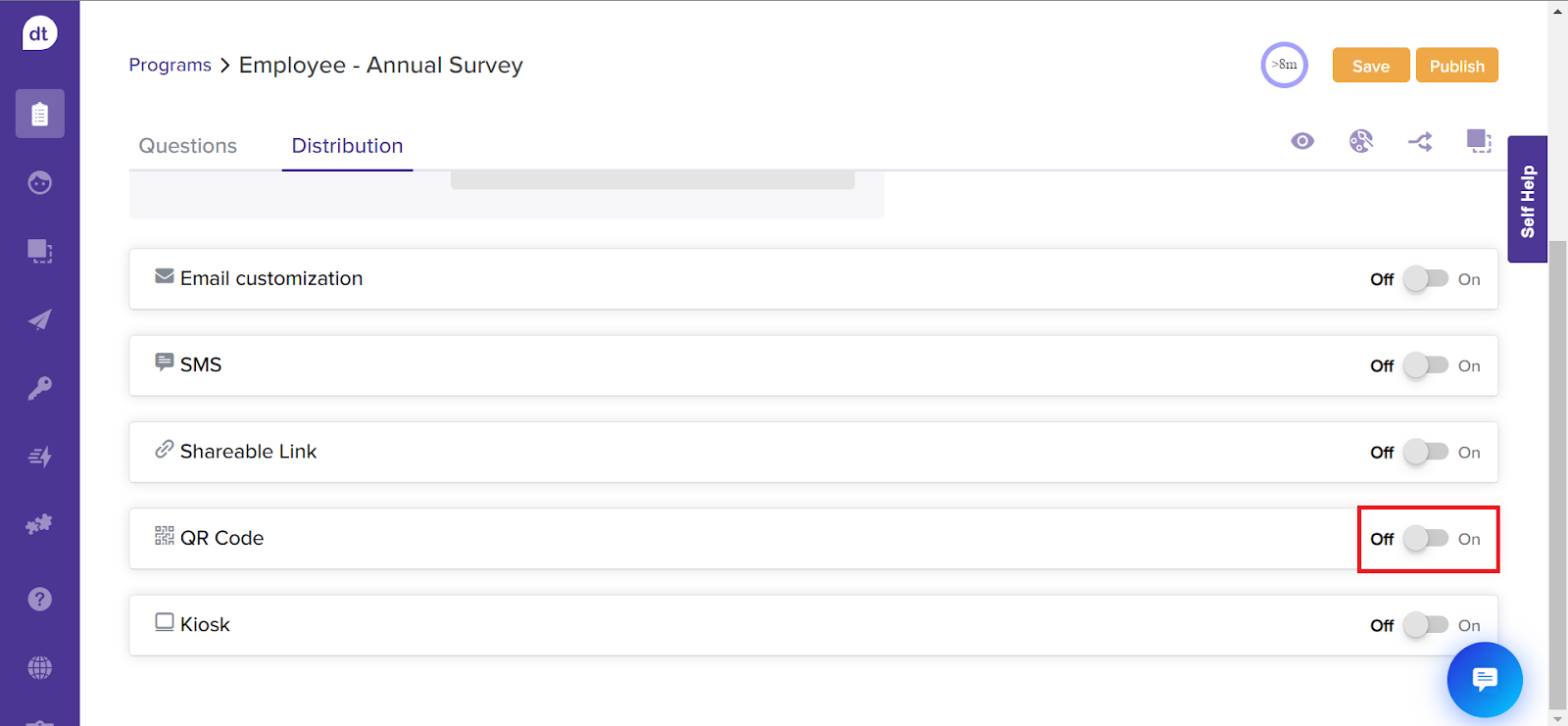Open the question mark help icon

pyautogui.click(x=39, y=600)
